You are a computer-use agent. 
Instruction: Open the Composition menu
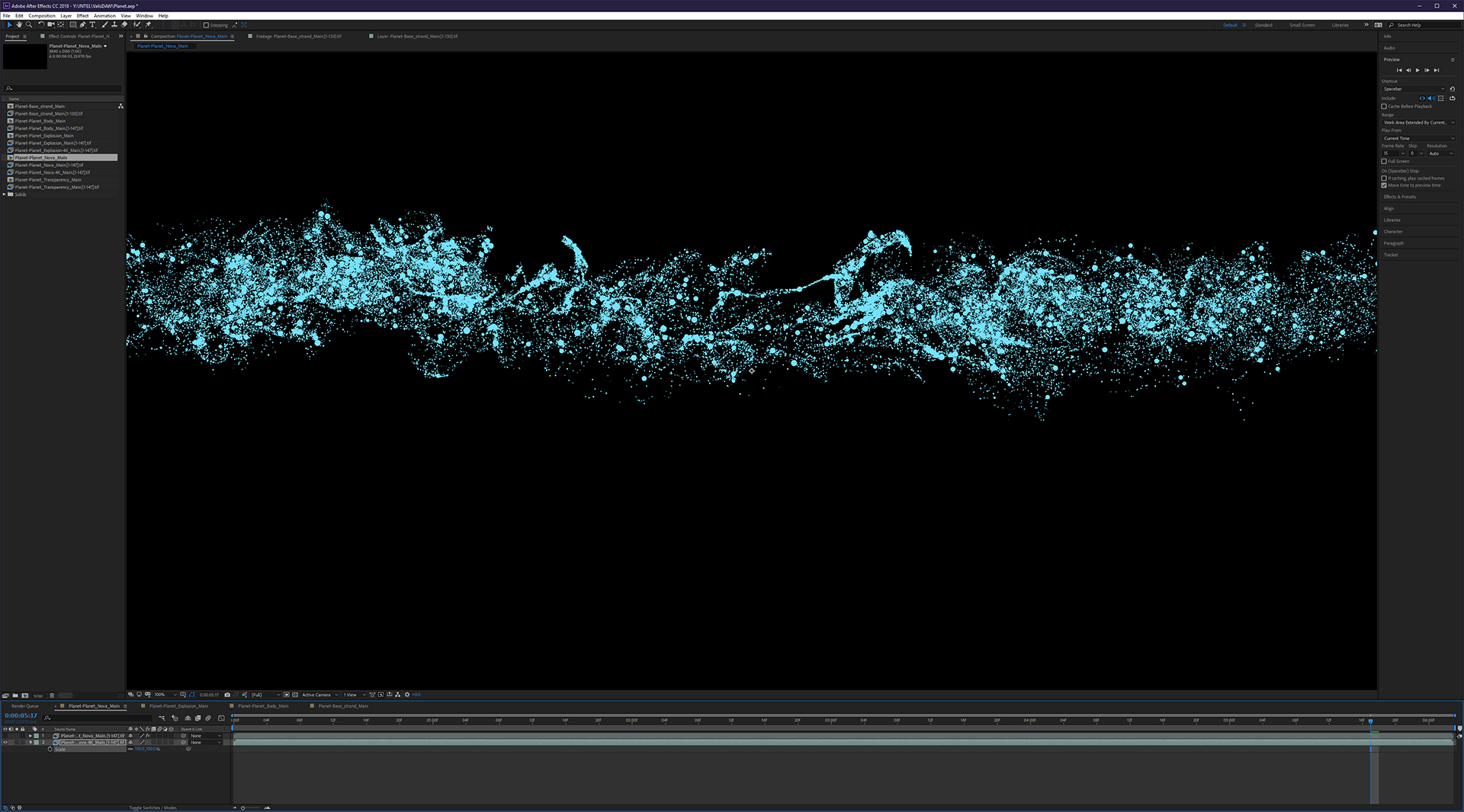tap(42, 15)
